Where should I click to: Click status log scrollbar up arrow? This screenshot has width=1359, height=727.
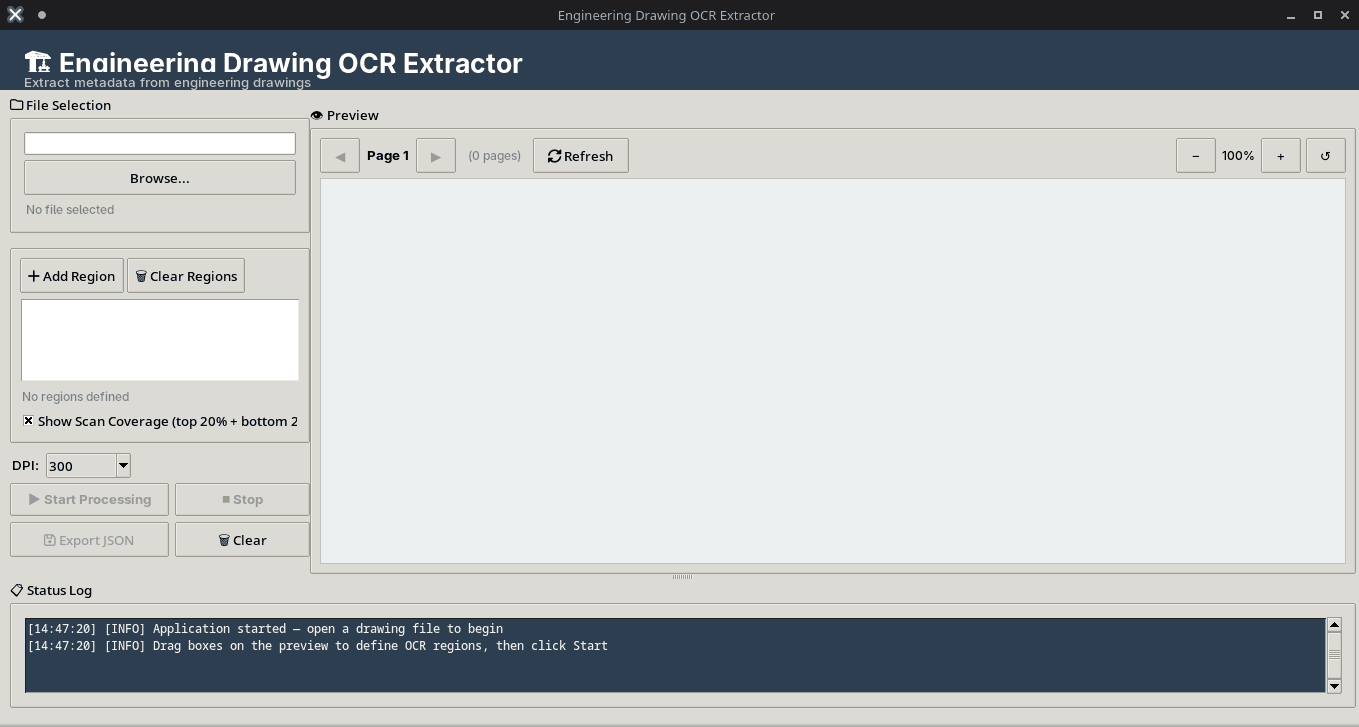point(1334,625)
